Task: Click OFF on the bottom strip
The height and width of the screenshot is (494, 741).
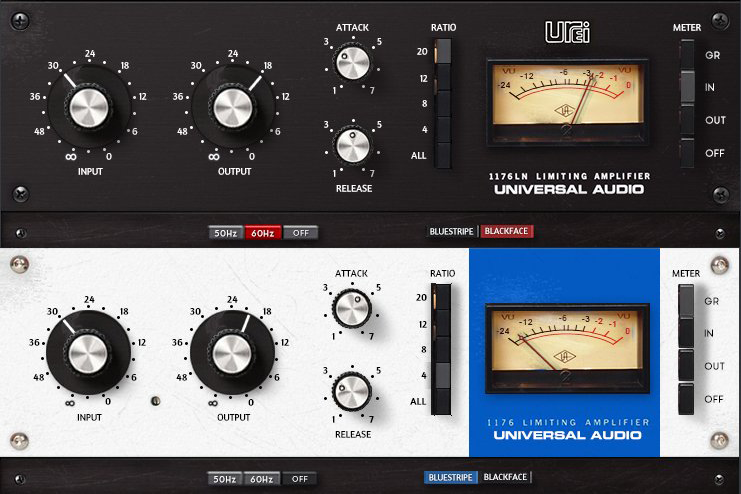Action: tap(300, 479)
